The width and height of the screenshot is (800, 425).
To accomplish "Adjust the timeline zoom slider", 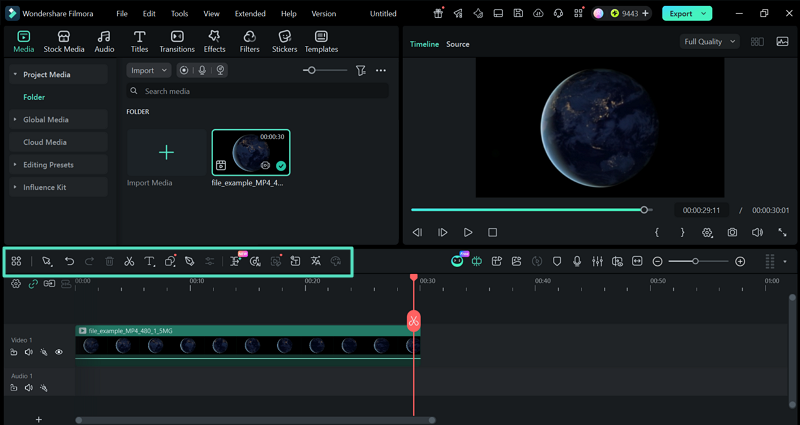I will click(695, 261).
